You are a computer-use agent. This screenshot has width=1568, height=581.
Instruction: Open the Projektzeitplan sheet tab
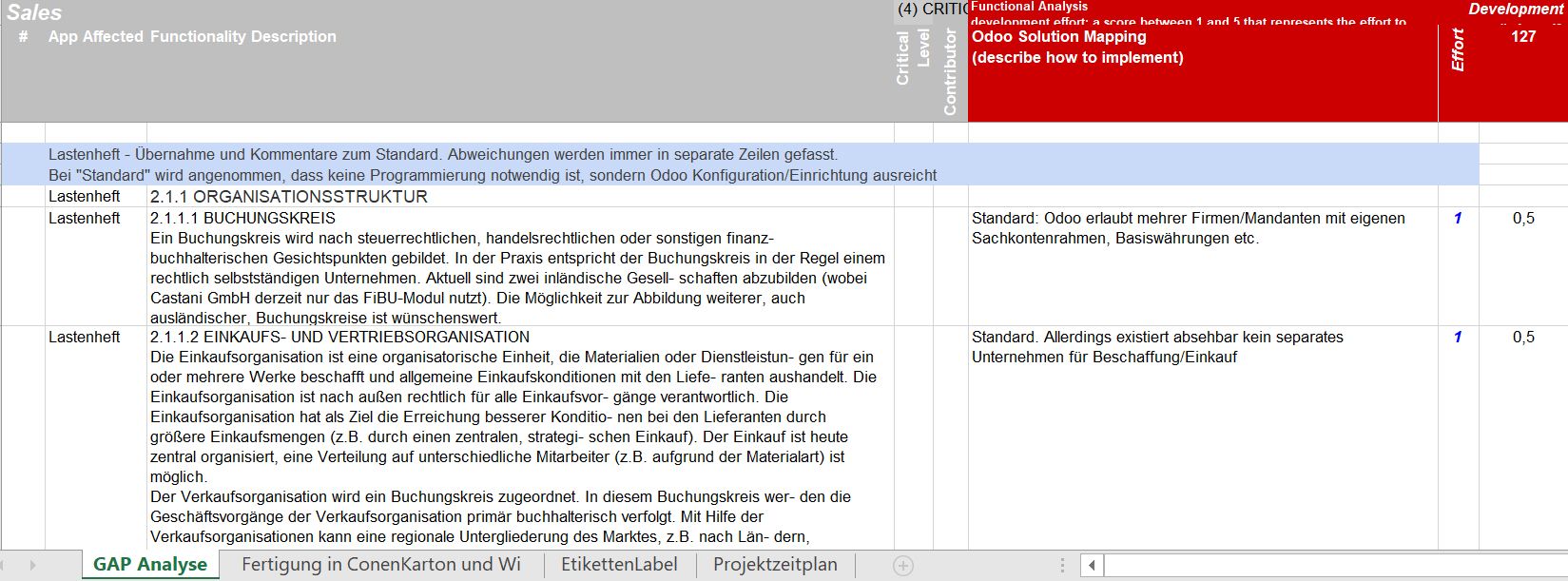click(x=775, y=565)
